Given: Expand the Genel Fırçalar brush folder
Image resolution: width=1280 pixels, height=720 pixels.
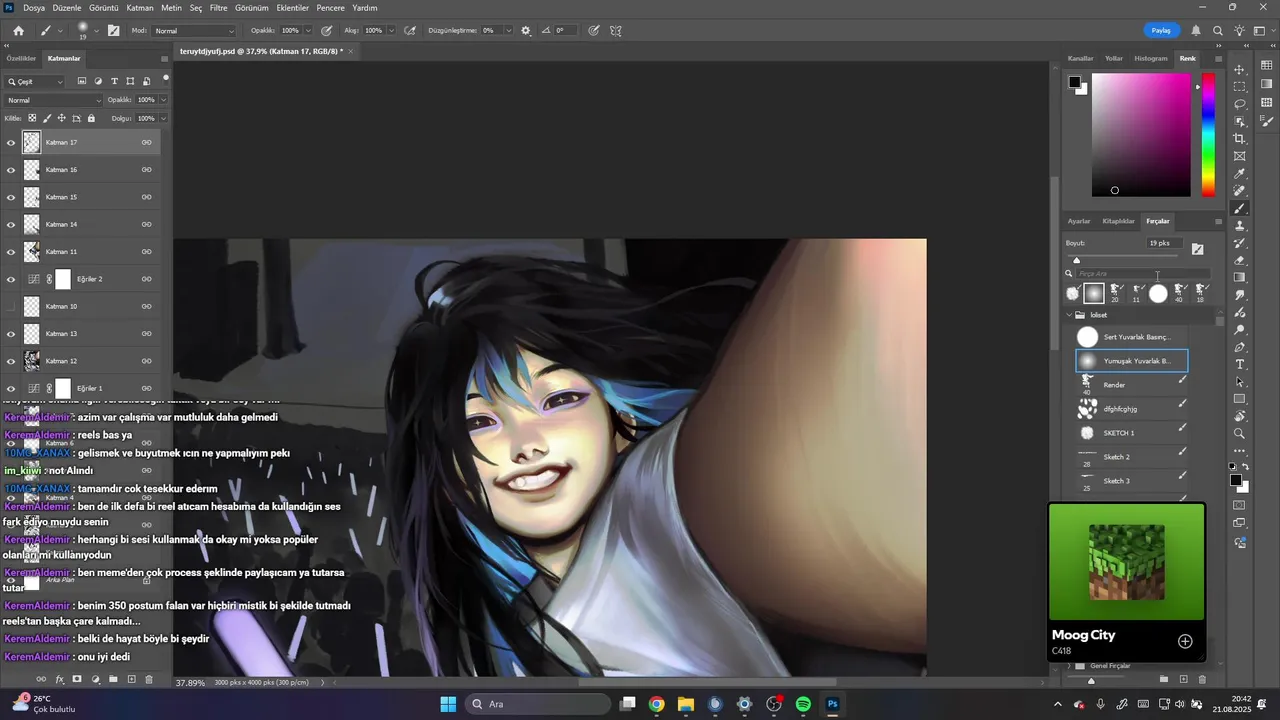Looking at the screenshot, I should (x=1068, y=665).
